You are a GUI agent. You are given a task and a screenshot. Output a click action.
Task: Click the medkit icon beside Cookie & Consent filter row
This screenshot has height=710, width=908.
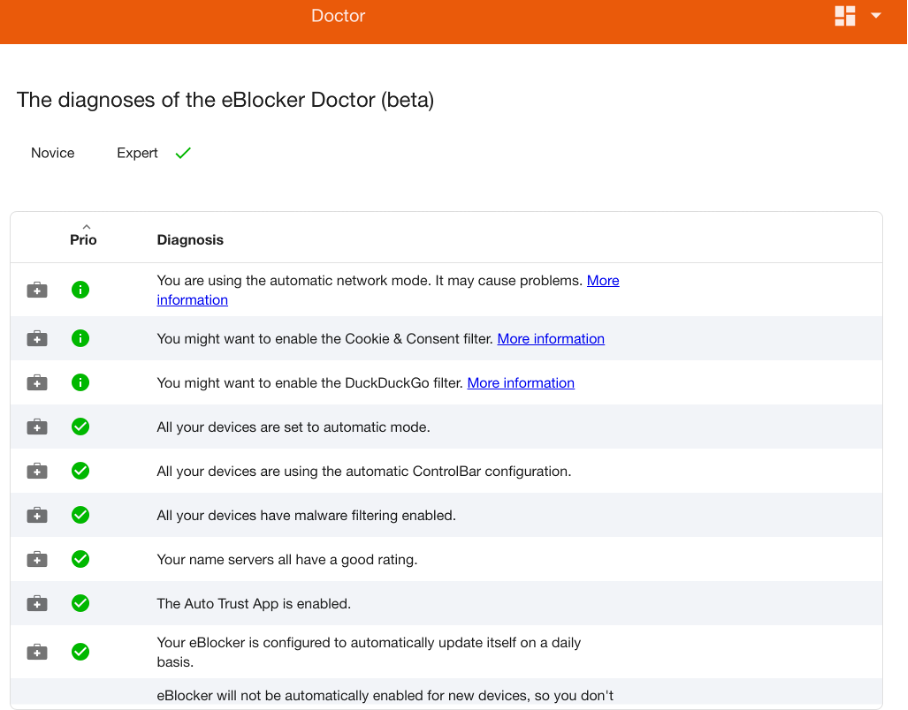click(x=37, y=338)
